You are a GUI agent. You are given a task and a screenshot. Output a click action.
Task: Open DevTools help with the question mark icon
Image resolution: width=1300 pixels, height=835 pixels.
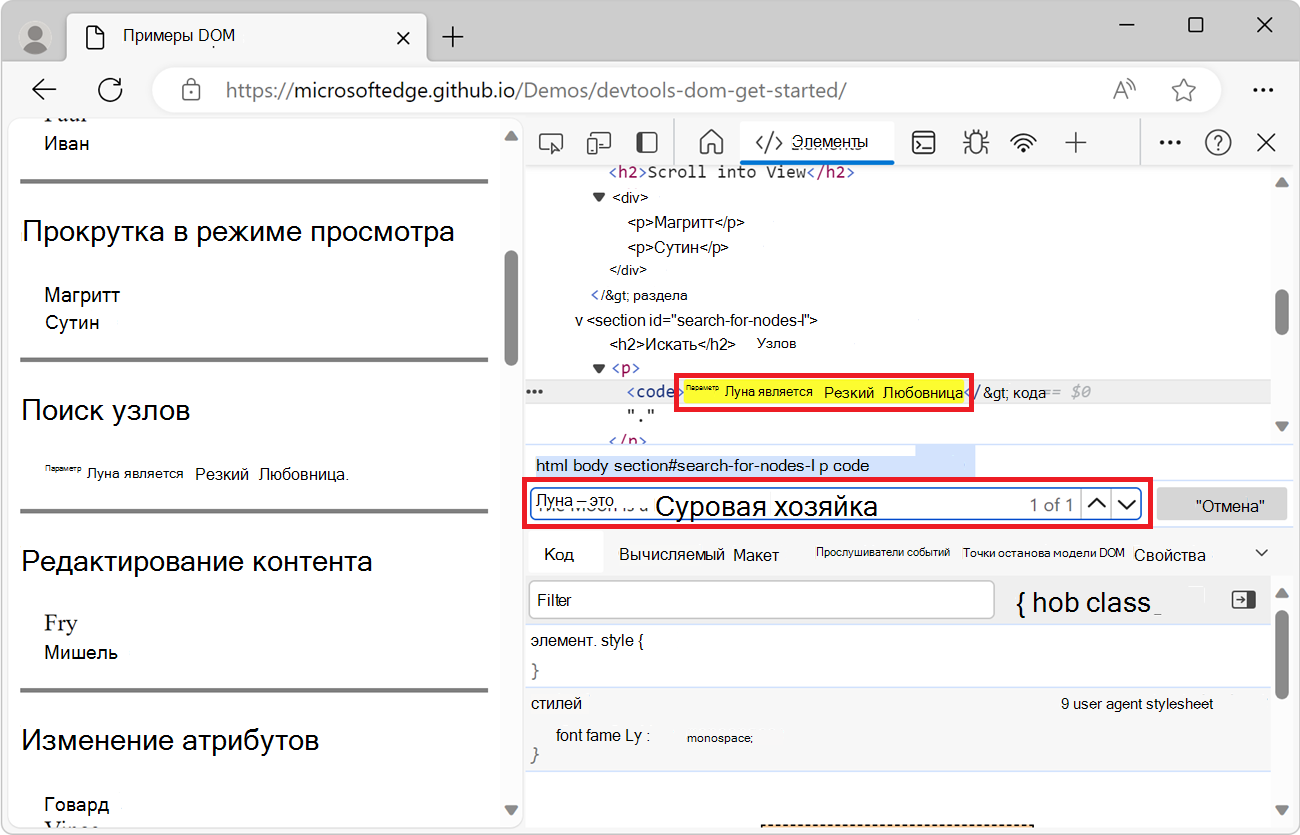coord(1218,142)
